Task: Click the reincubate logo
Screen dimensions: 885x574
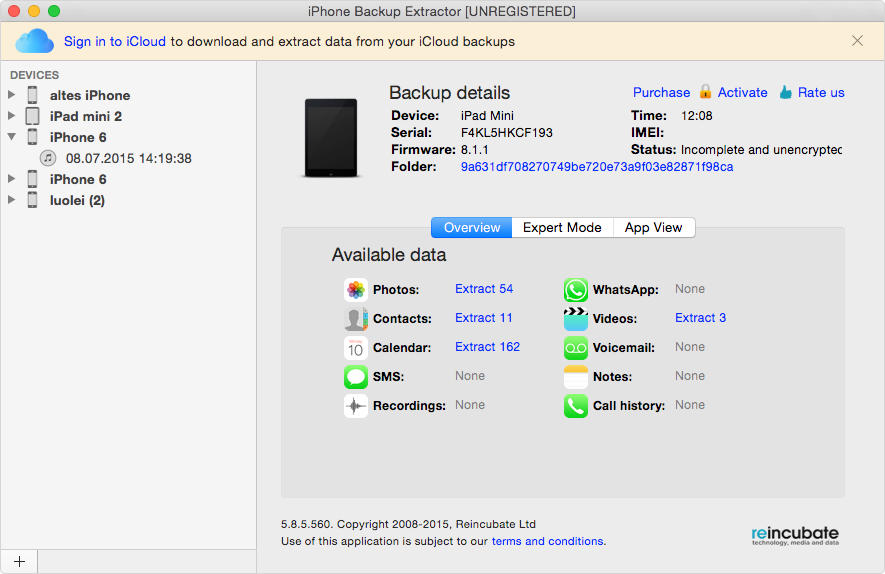Action: tap(795, 535)
